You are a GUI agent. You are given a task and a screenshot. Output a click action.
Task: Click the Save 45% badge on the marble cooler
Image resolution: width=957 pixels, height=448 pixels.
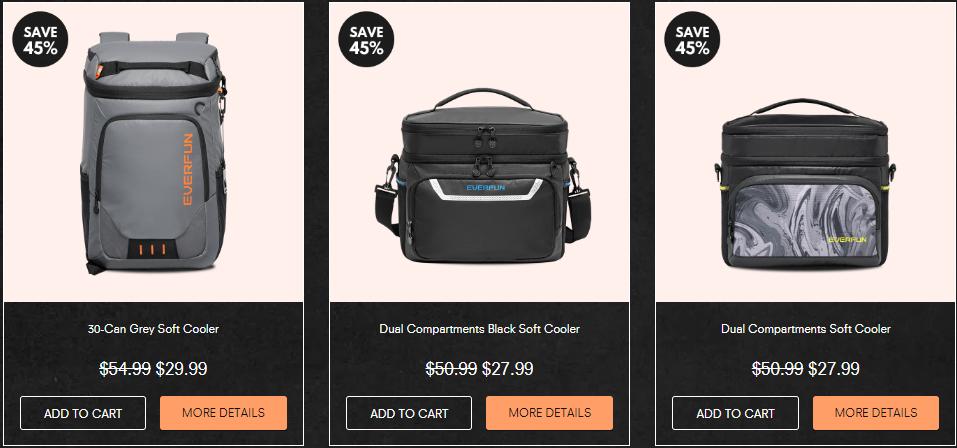(692, 39)
